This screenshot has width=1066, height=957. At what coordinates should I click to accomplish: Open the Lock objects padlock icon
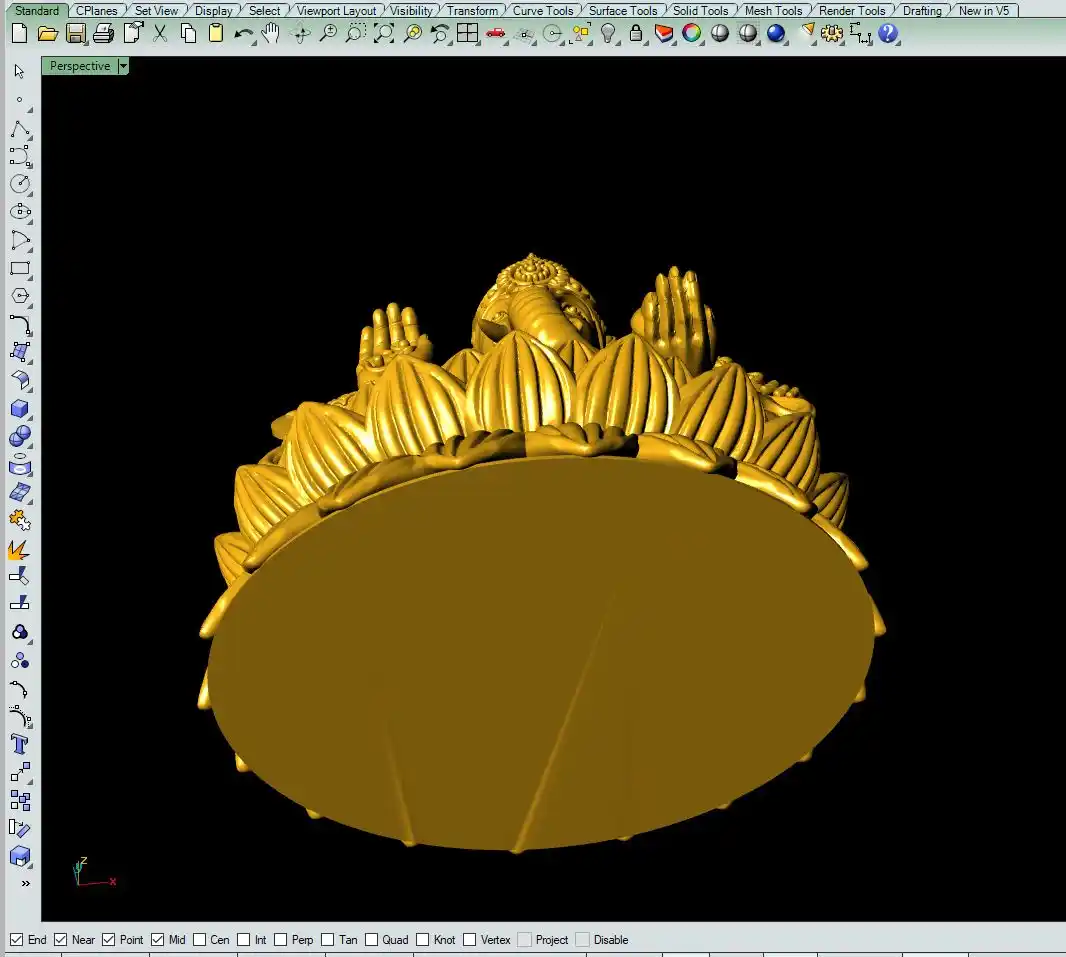click(636, 34)
